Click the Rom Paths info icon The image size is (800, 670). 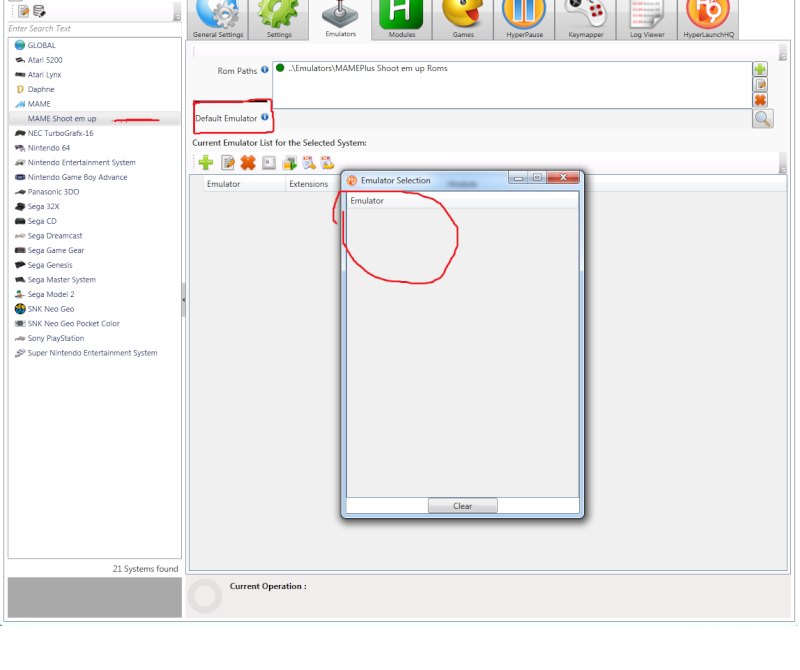(265, 70)
